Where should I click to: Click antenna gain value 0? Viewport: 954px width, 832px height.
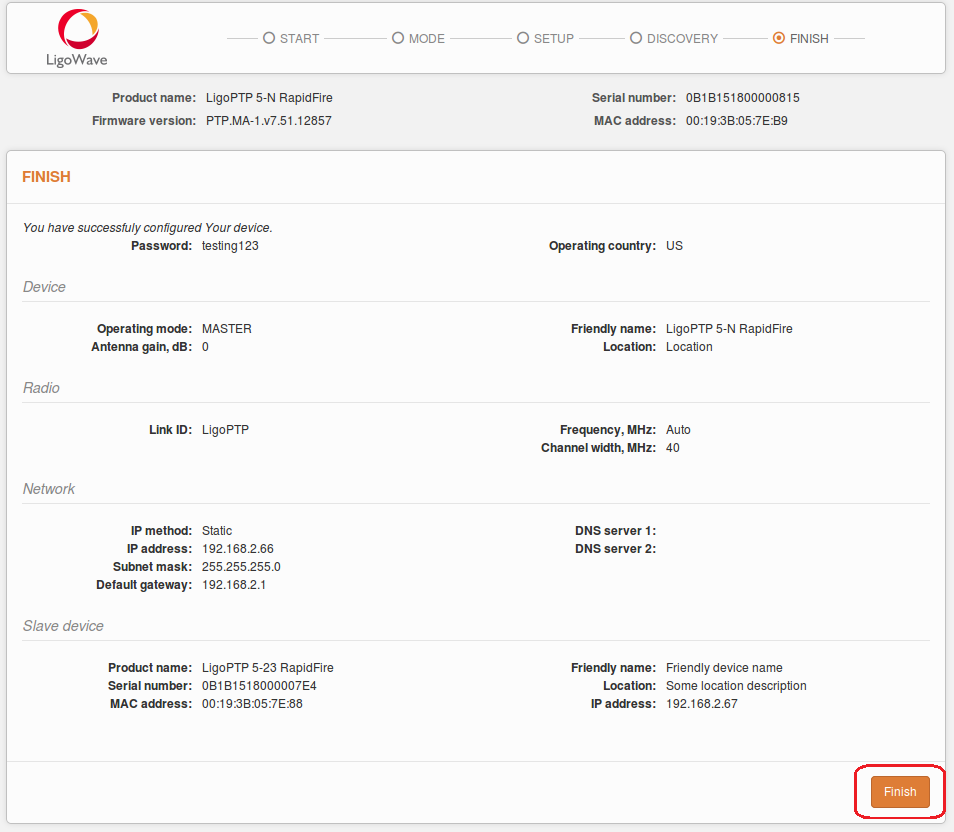coord(205,346)
